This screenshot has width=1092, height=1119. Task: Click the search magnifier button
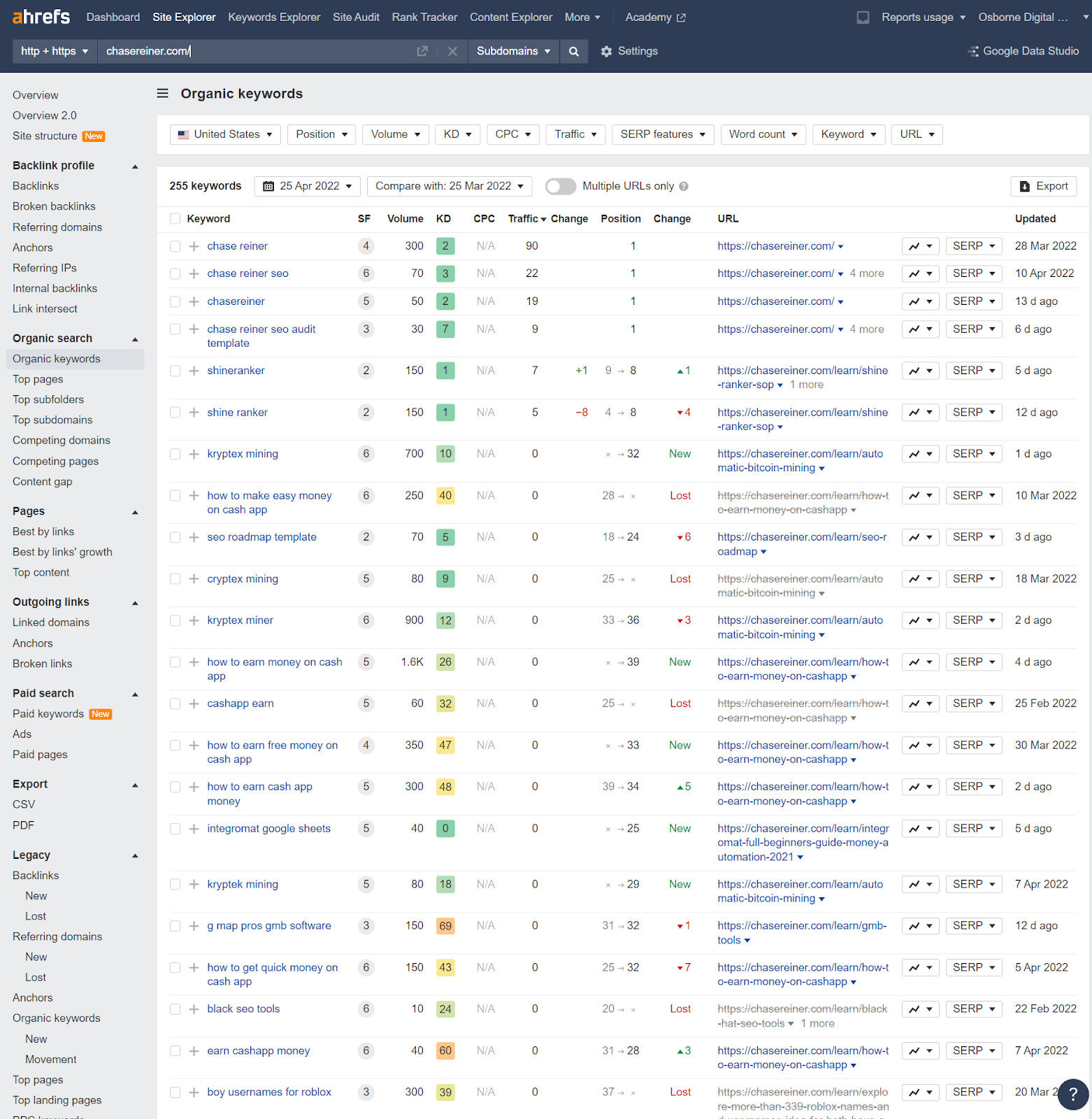(574, 51)
